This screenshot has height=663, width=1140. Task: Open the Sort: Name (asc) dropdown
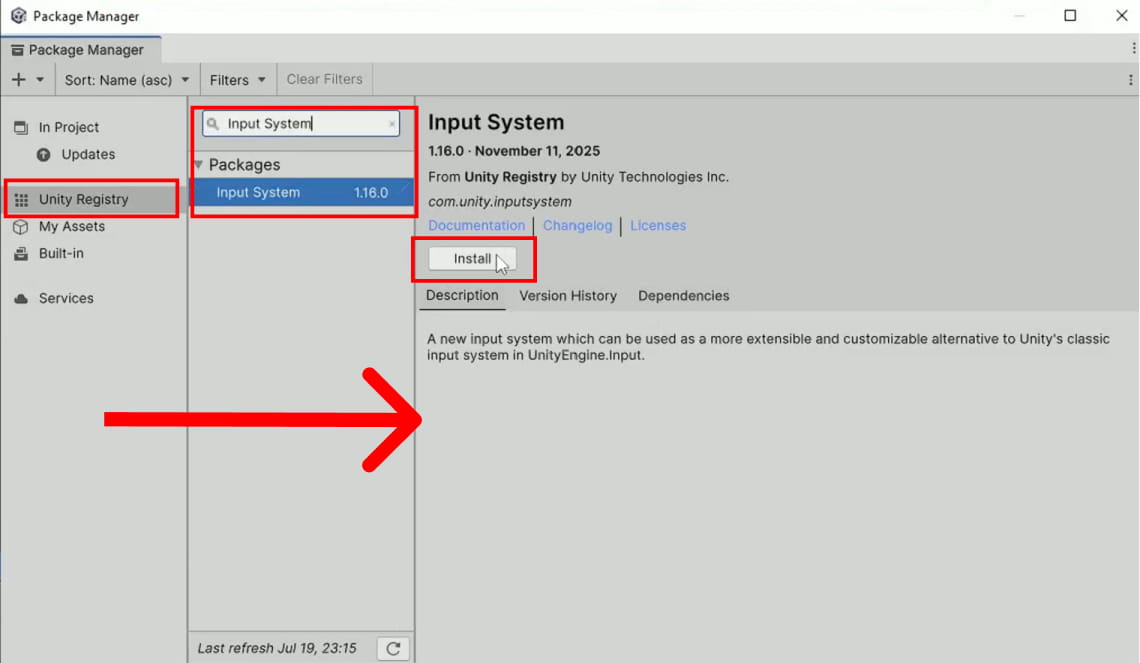[127, 80]
